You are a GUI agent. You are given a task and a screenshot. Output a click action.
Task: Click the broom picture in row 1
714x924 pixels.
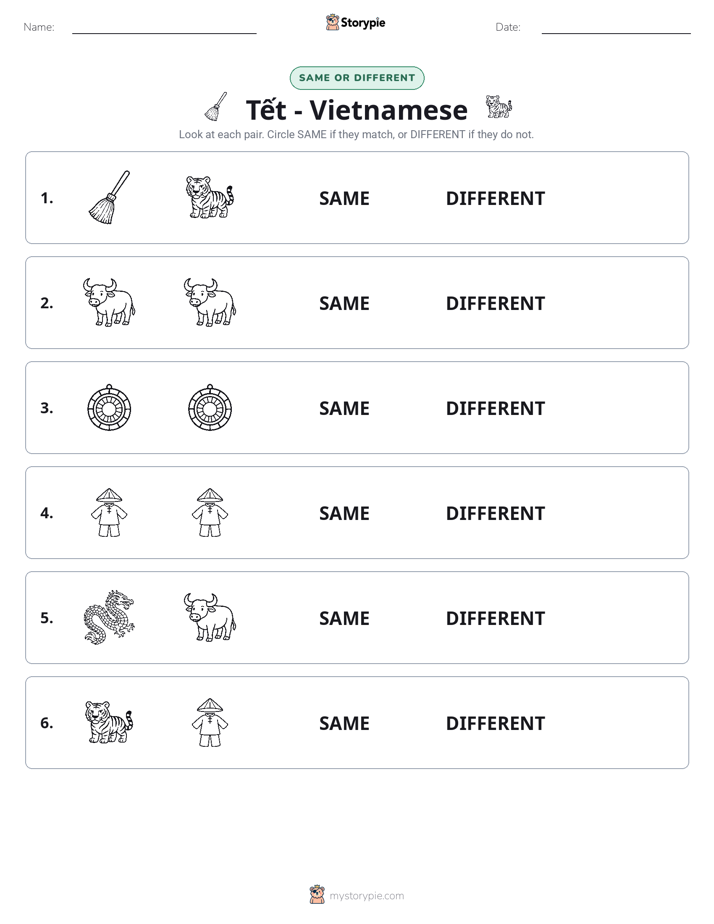(x=109, y=197)
